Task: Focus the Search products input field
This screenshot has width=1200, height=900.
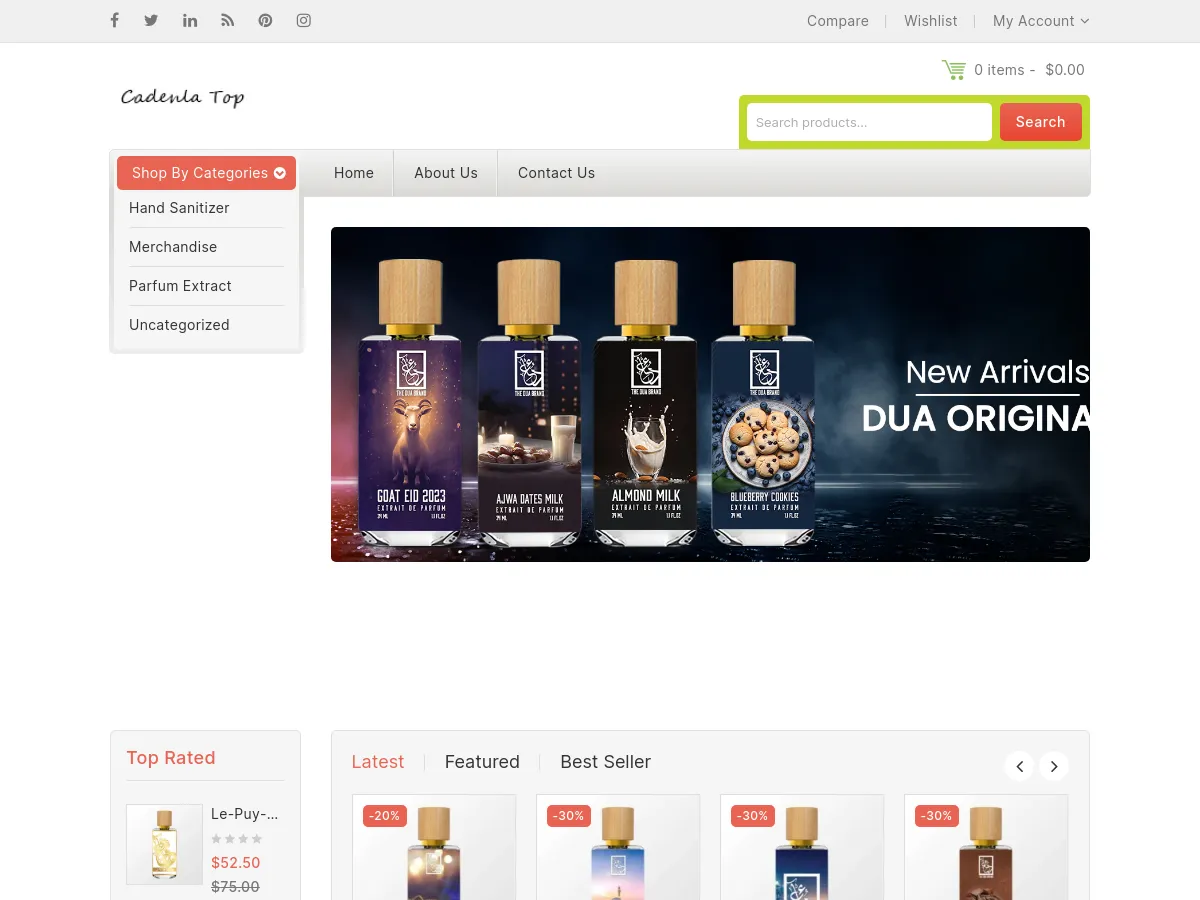Action: click(869, 122)
